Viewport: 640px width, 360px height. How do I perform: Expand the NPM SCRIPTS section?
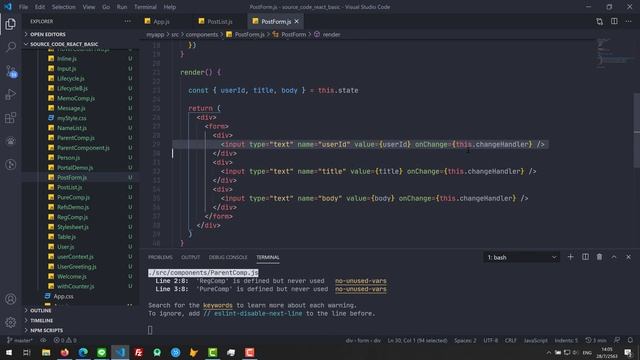(x=81, y=330)
